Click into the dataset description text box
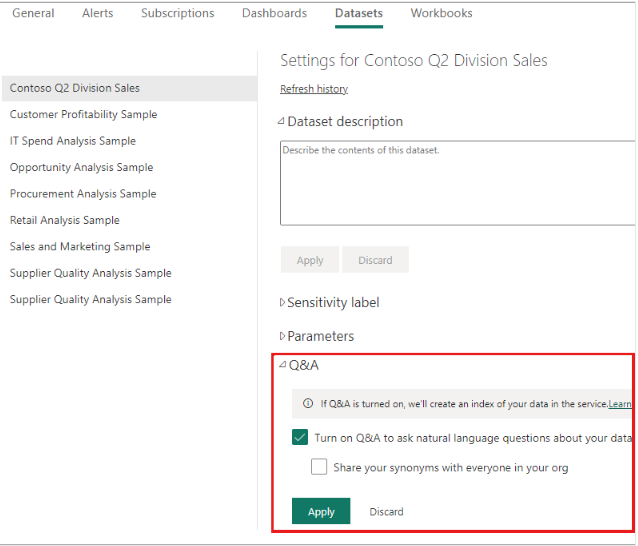This screenshot has height=546, width=638. (x=457, y=183)
